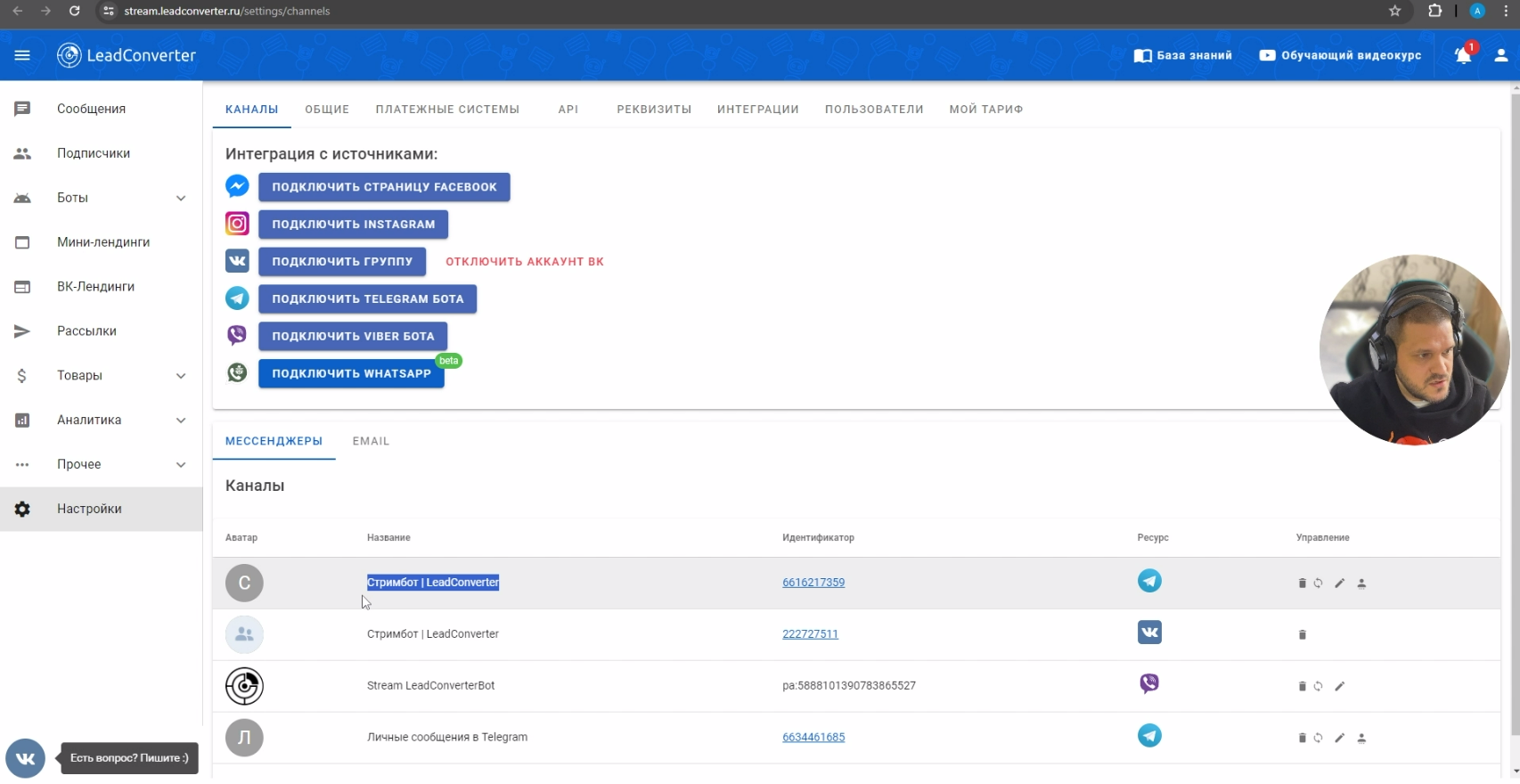Viewport: 1520px width, 784px height.
Task: Go to Подписчики in sidebar
Action: [x=101, y=153]
